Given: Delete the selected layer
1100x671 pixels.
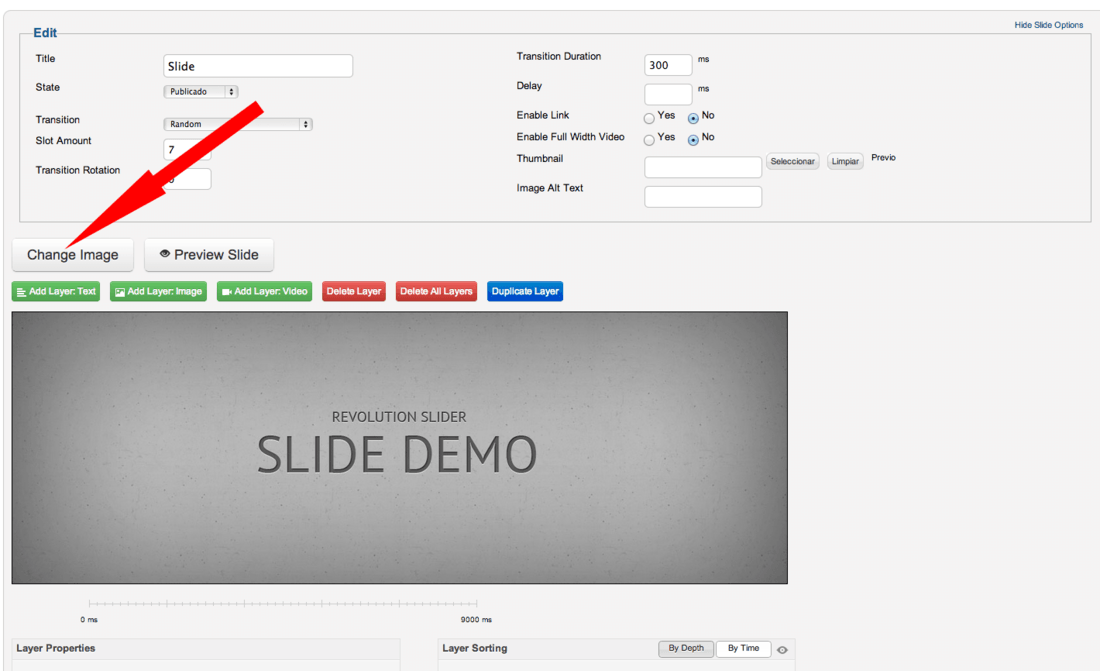Looking at the screenshot, I should pos(354,291).
